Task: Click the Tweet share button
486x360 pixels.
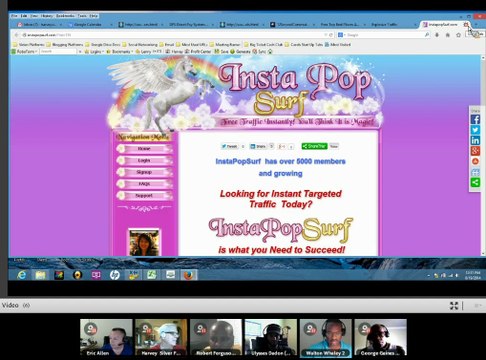Action: pos(229,146)
